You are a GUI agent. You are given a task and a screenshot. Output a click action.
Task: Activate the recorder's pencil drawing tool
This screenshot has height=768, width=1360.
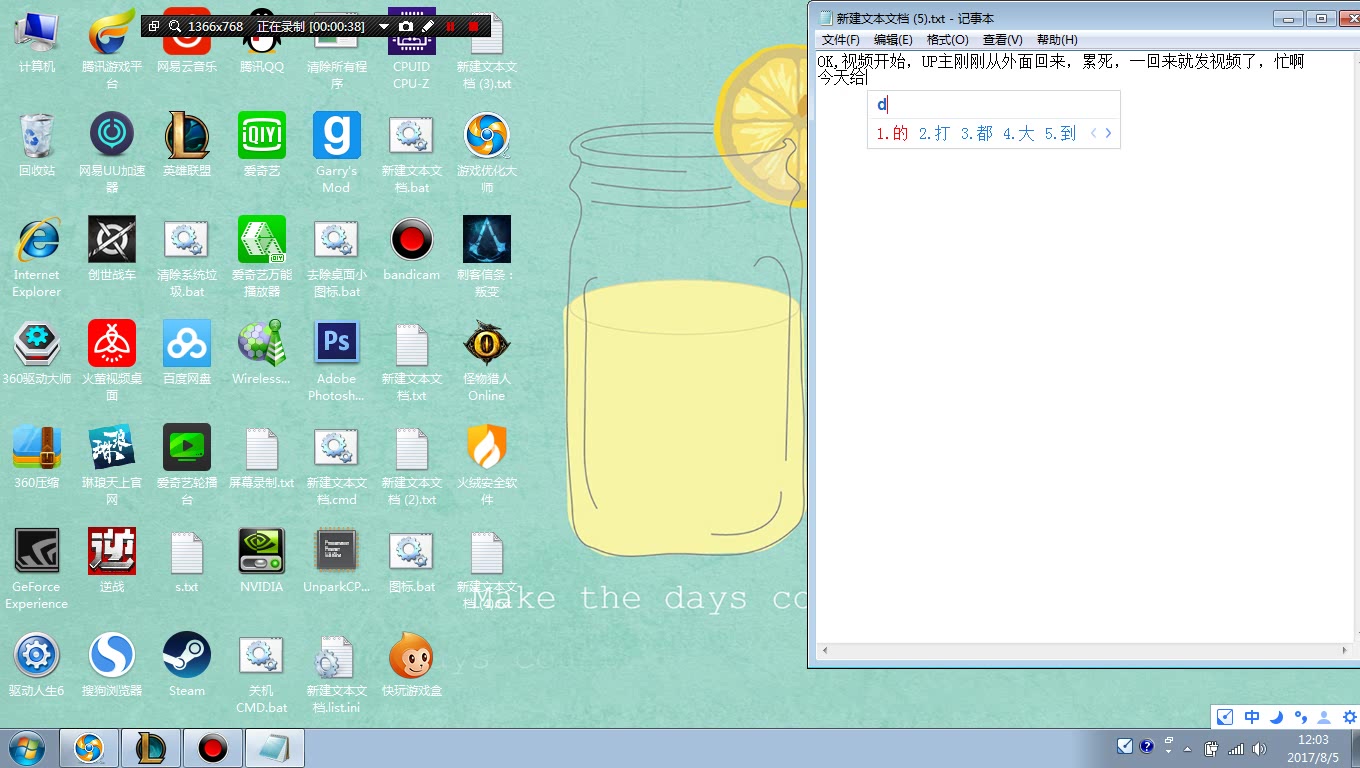[x=428, y=26]
